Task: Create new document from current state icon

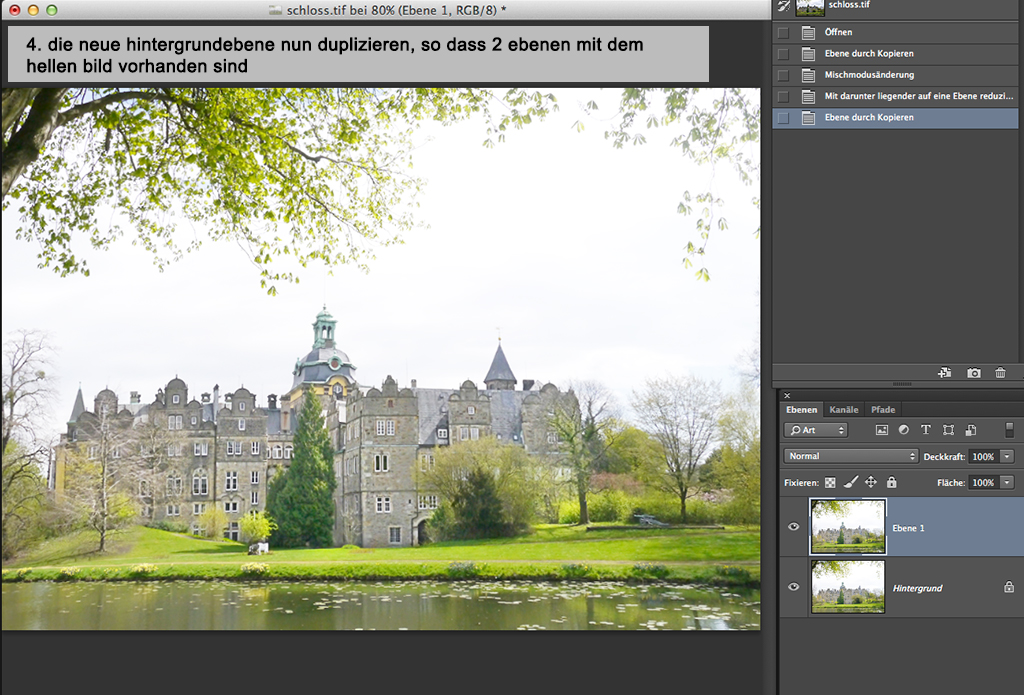Action: [x=944, y=373]
